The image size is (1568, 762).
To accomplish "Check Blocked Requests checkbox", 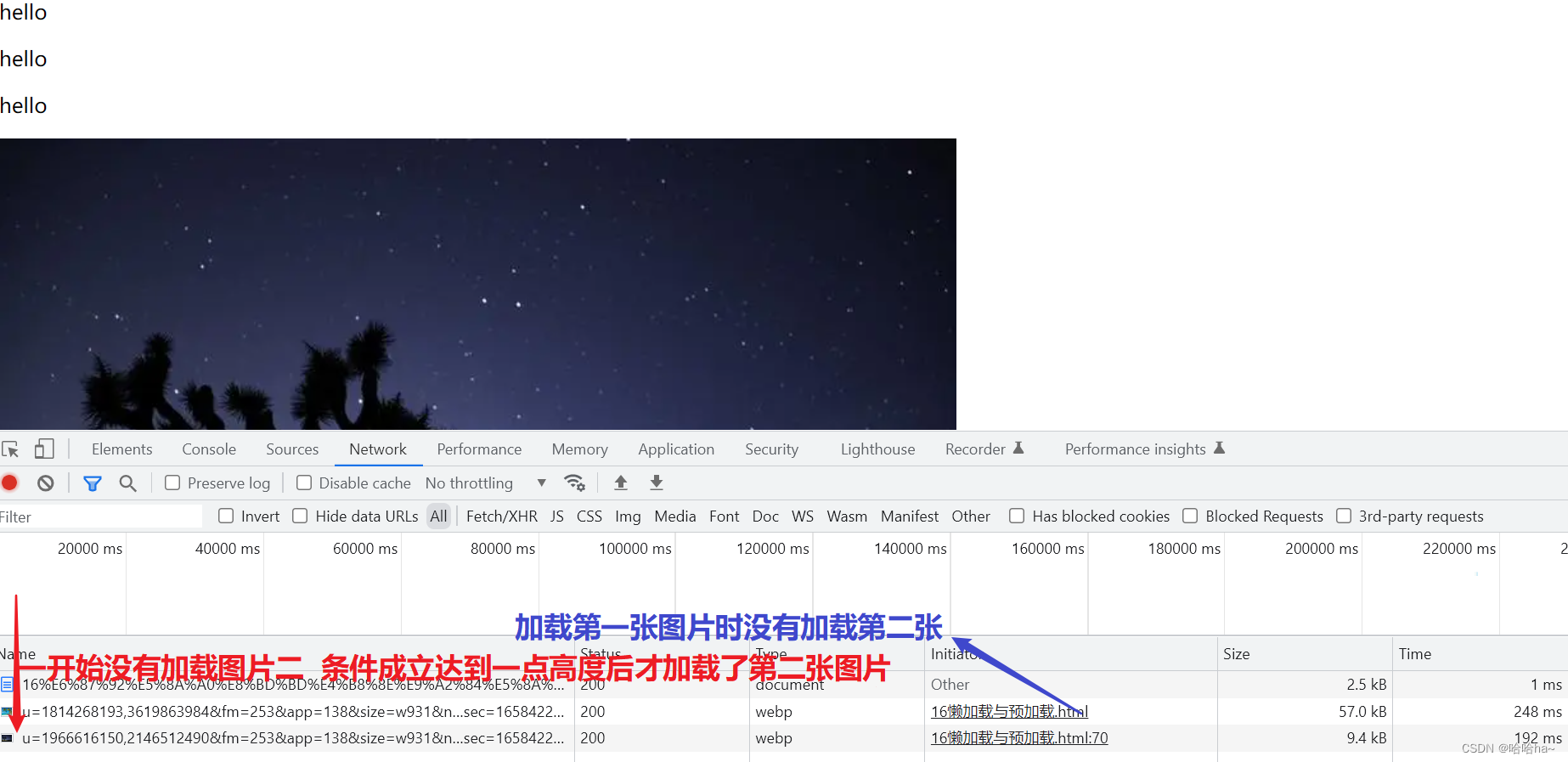I will [x=1190, y=516].
